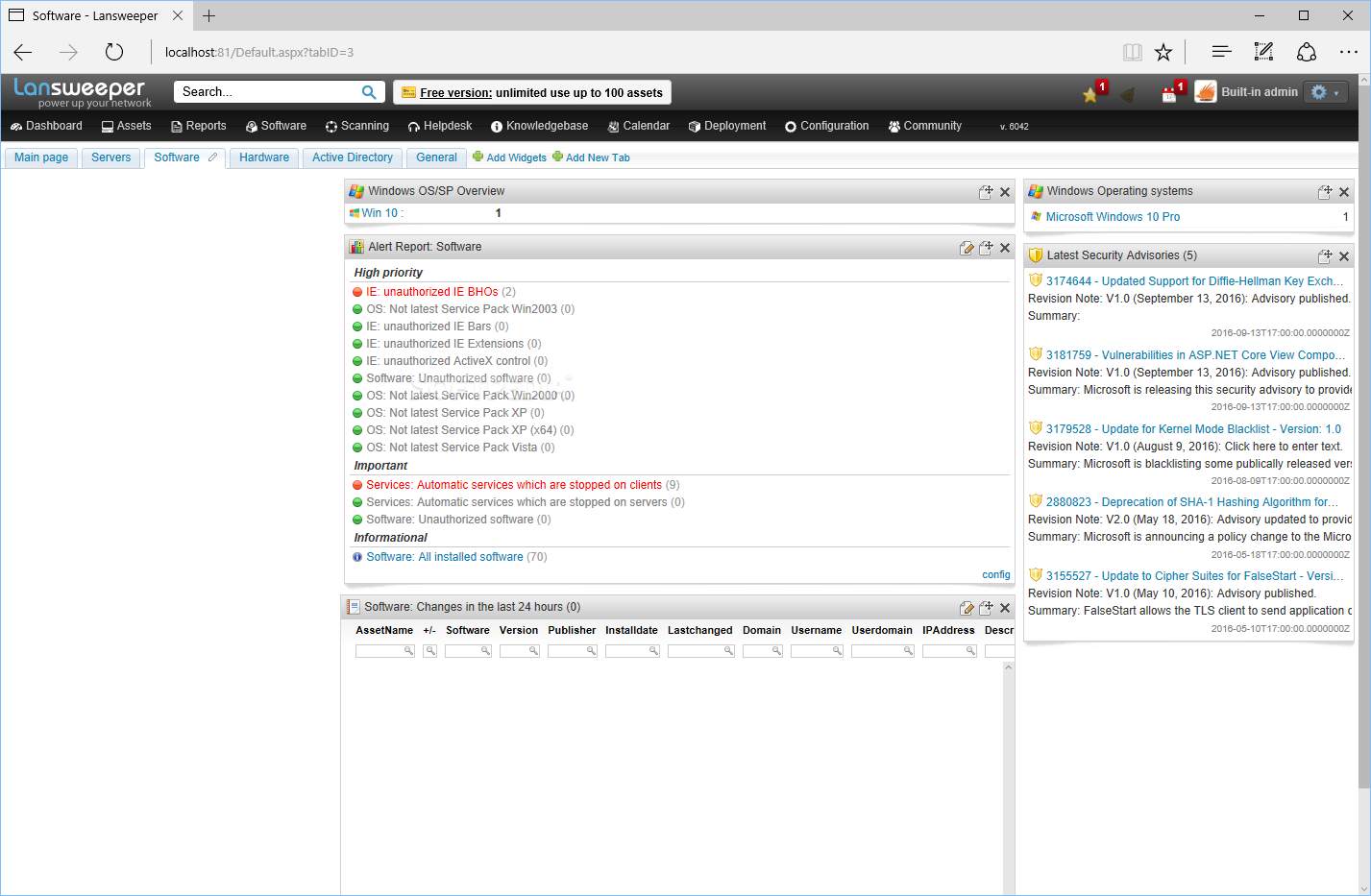Click the Lansweeper search field

click(269, 92)
